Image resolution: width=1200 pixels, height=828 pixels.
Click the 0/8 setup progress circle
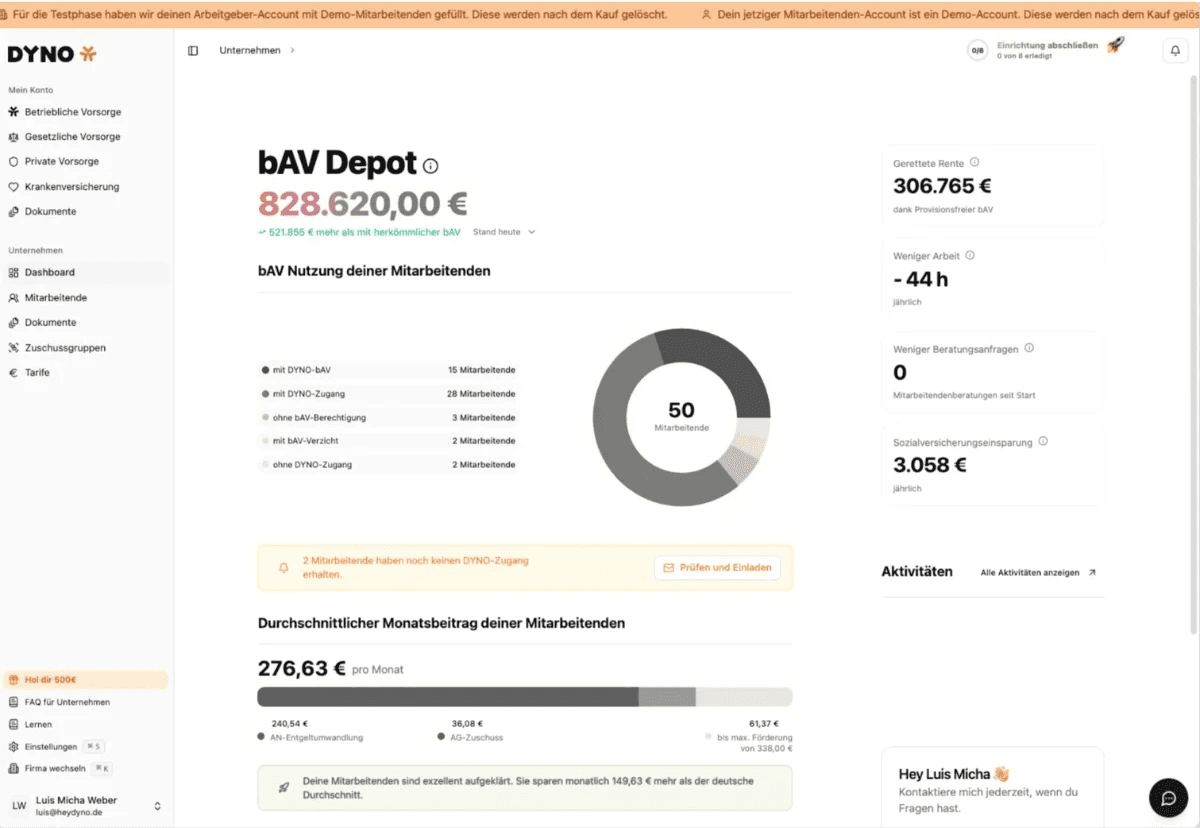point(977,51)
